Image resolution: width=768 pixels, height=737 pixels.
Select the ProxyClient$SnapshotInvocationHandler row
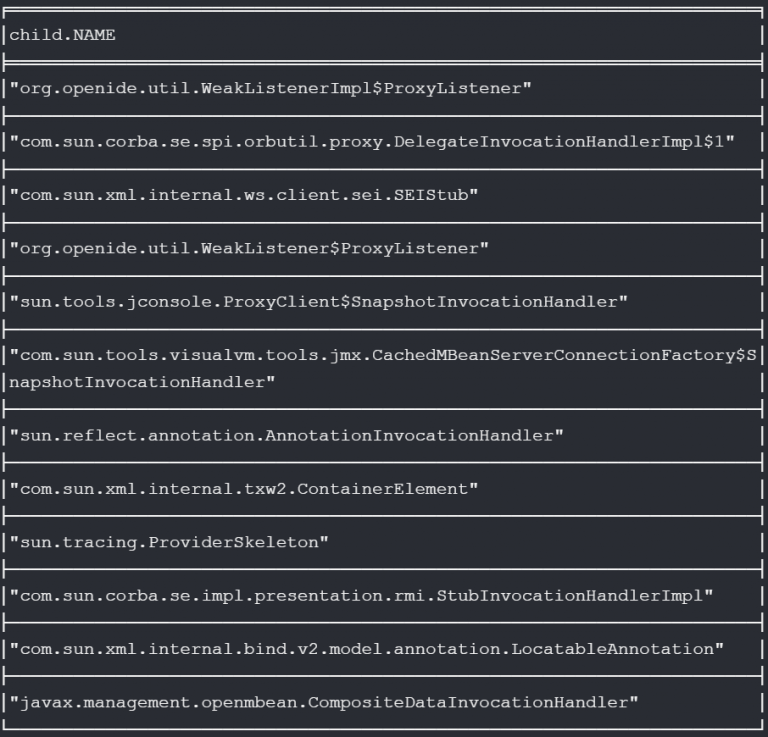(x=318, y=300)
